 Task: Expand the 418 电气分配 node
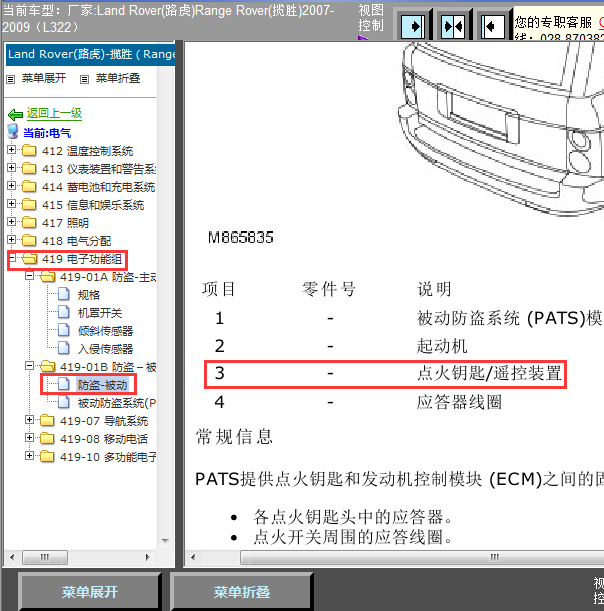(11, 239)
